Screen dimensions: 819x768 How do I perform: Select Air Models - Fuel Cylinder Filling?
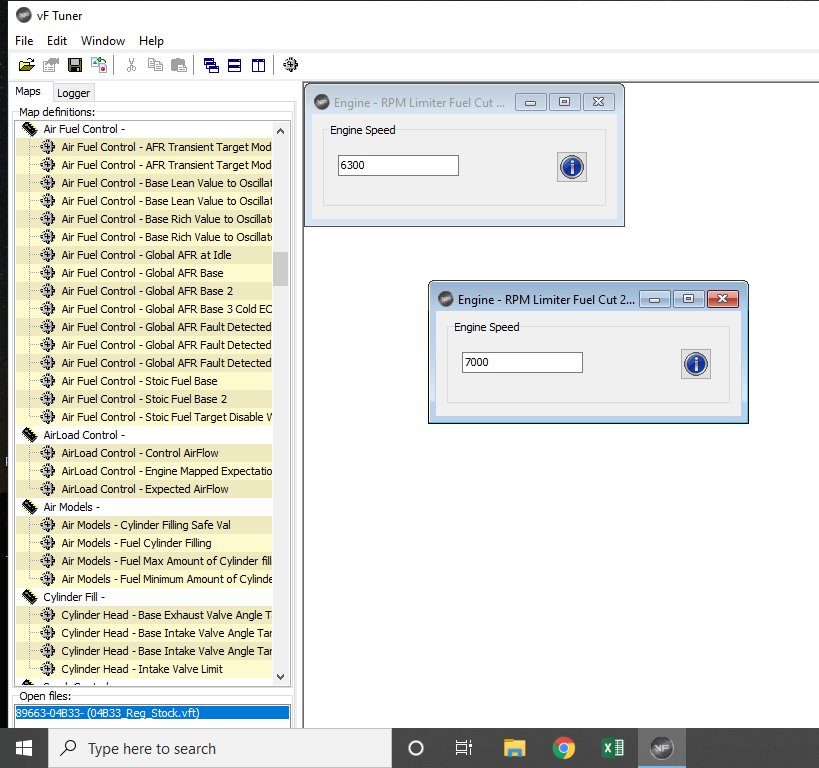(x=136, y=543)
